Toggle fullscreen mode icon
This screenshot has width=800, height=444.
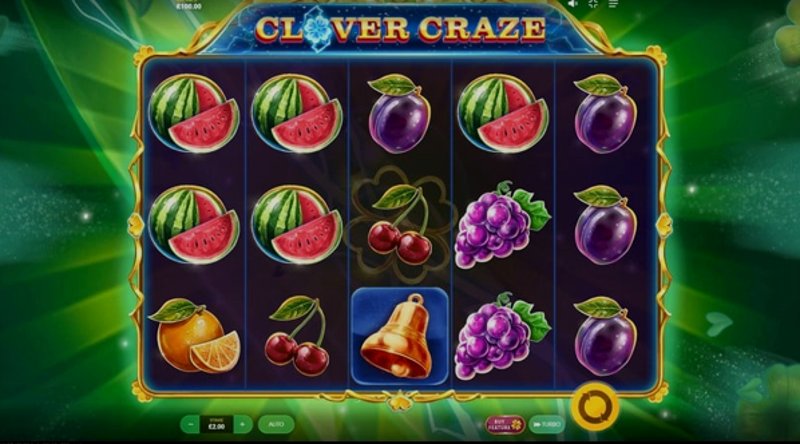[593, 4]
